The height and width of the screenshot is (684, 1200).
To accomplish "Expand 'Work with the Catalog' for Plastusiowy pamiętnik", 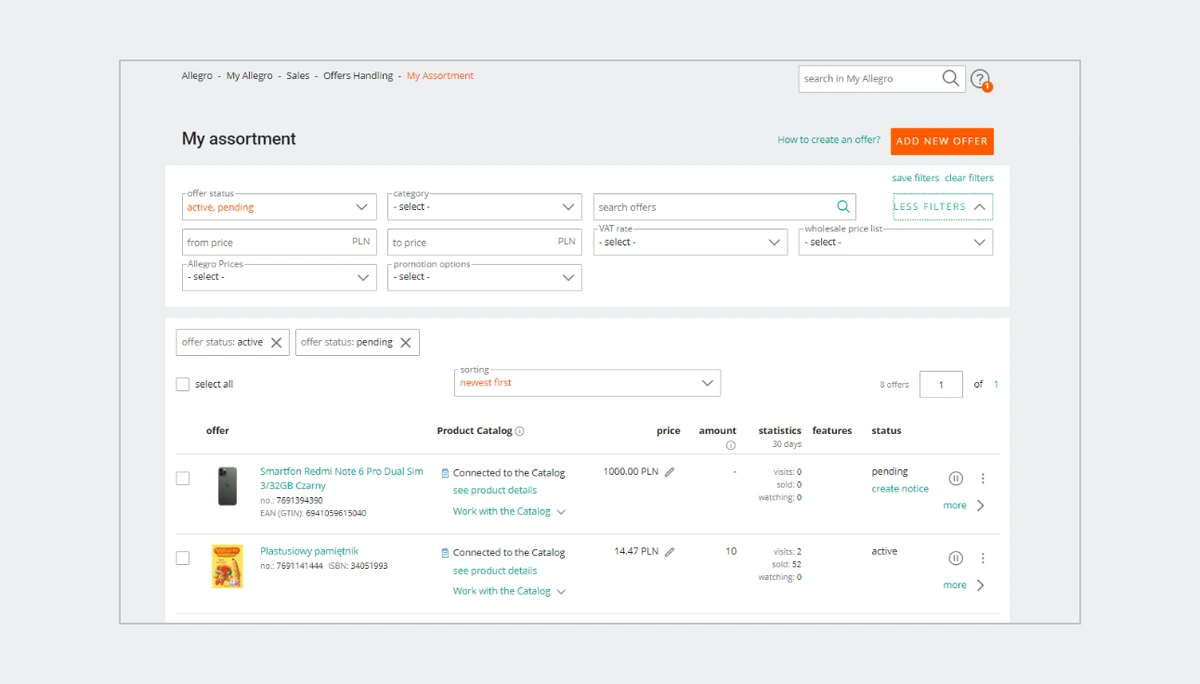I will click(509, 592).
